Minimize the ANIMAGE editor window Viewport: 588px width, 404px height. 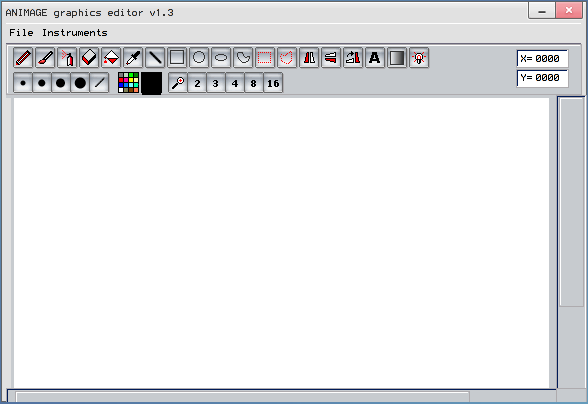click(x=542, y=11)
